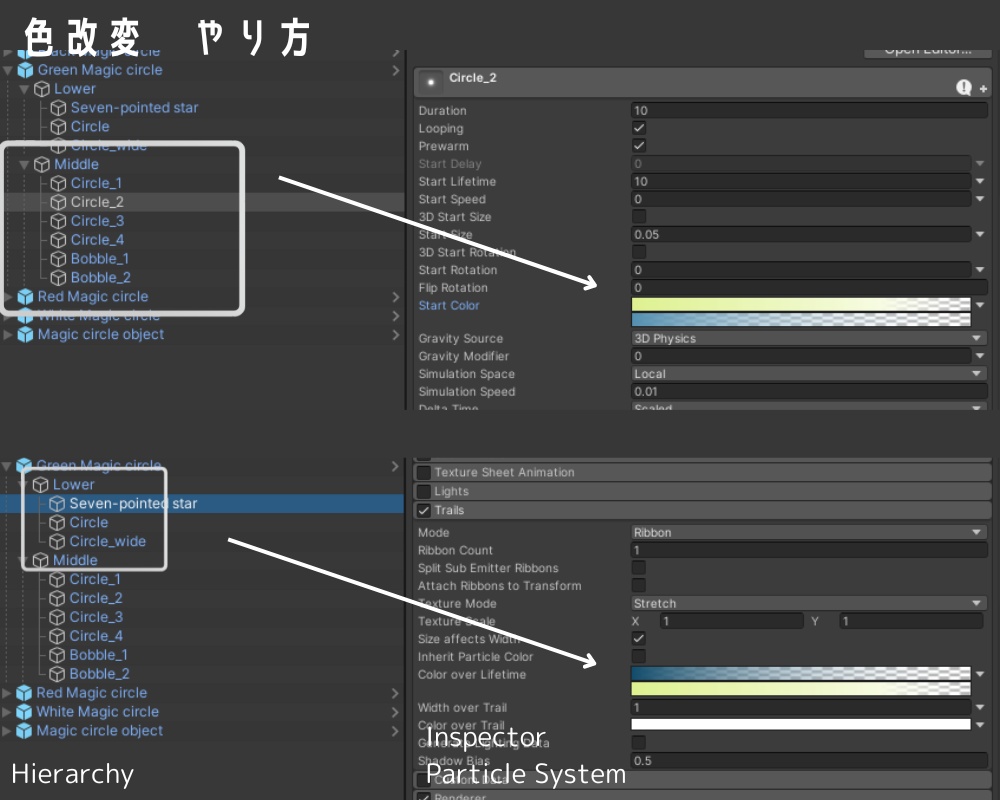Open the Green Magic circle prefab chevron in top hierarchy
The image size is (1000, 800).
(x=395, y=70)
